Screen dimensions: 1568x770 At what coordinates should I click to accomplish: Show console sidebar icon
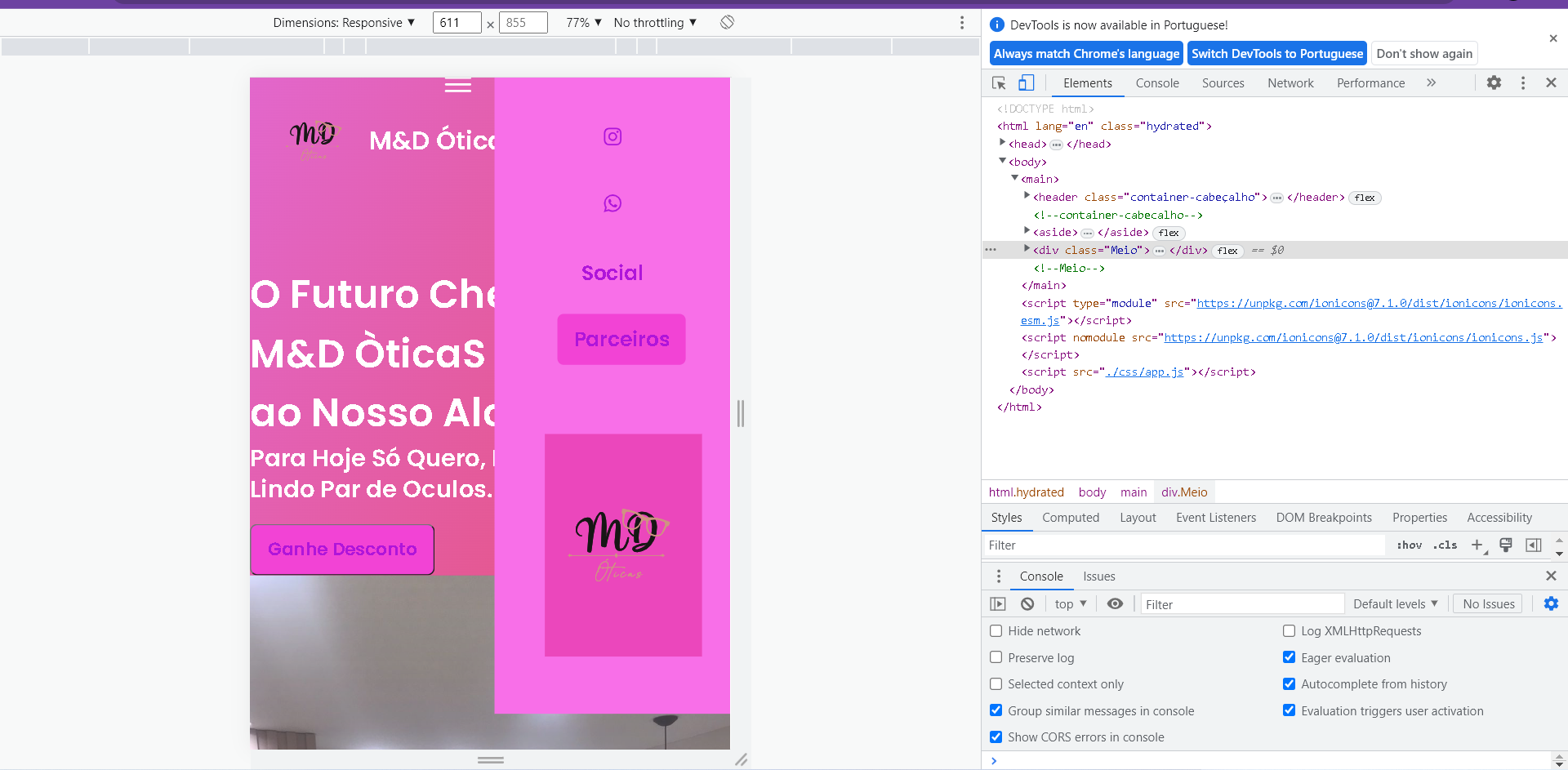click(998, 603)
